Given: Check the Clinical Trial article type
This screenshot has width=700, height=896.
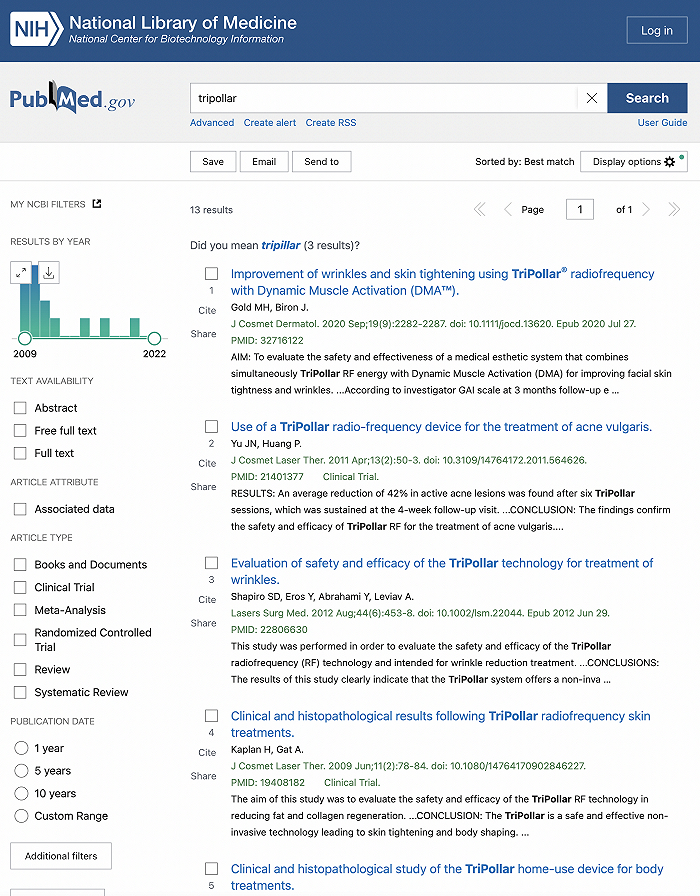Looking at the screenshot, I should [x=20, y=587].
